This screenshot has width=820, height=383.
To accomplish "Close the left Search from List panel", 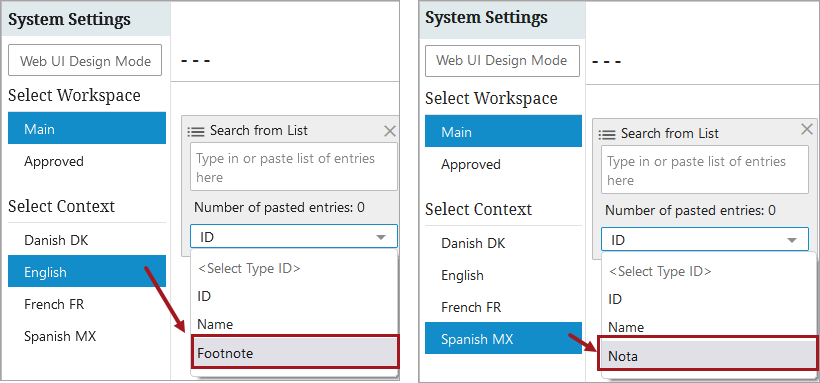I will (390, 131).
